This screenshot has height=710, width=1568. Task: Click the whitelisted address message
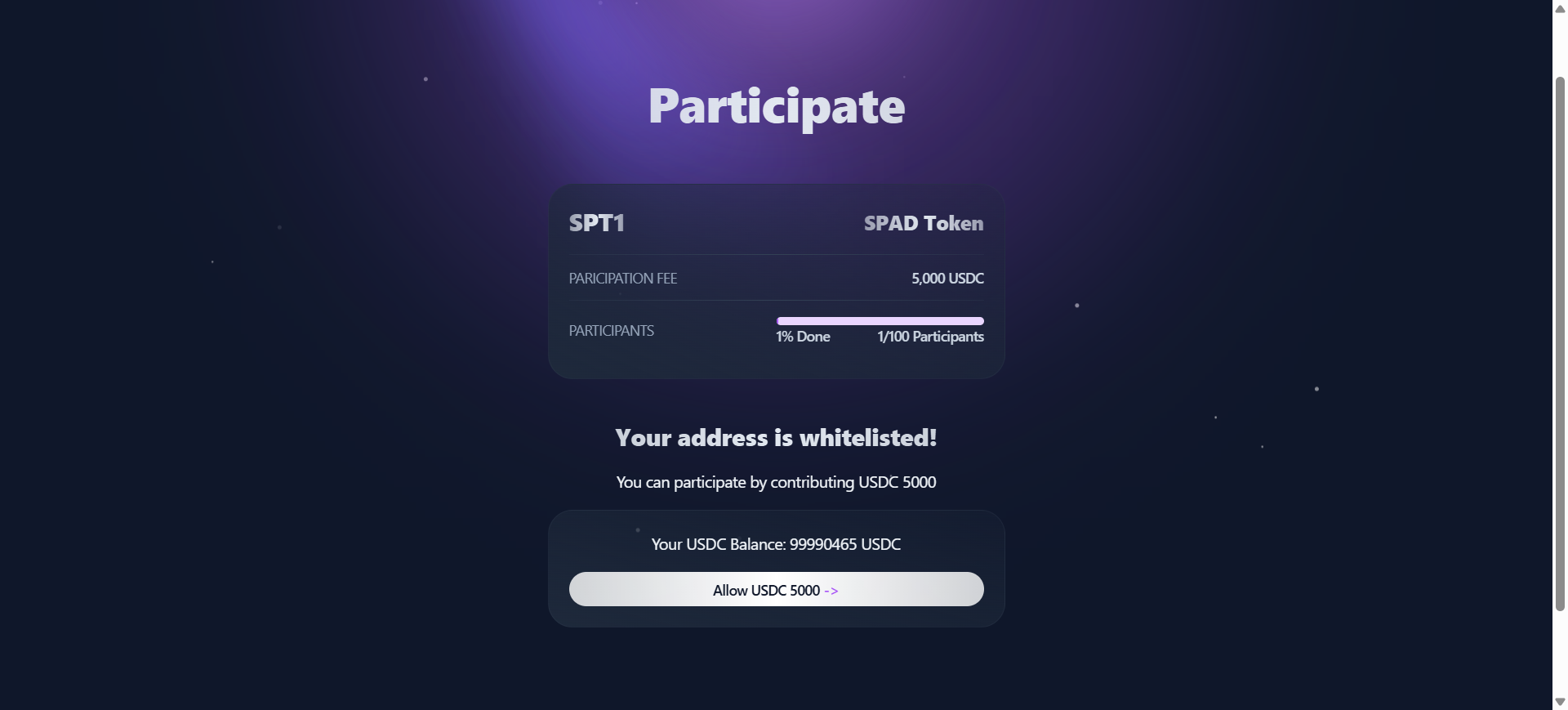tap(776, 438)
